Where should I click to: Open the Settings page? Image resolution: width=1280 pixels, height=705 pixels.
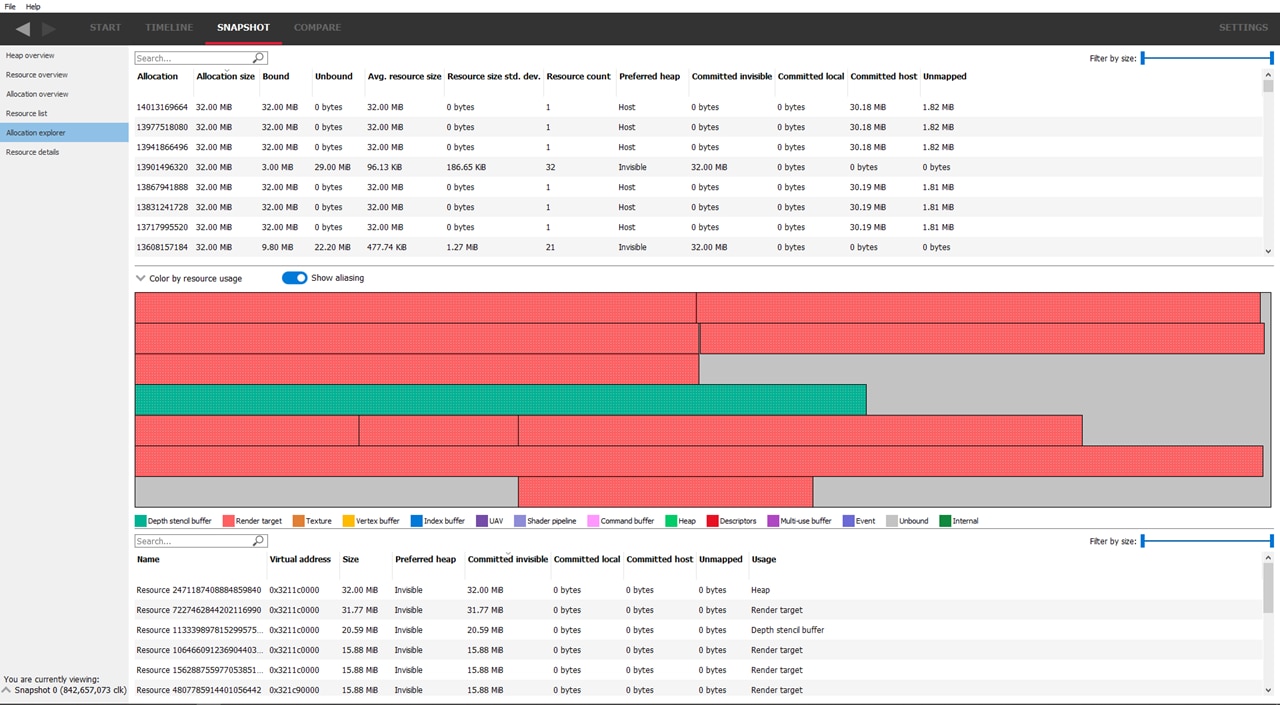(x=1243, y=28)
